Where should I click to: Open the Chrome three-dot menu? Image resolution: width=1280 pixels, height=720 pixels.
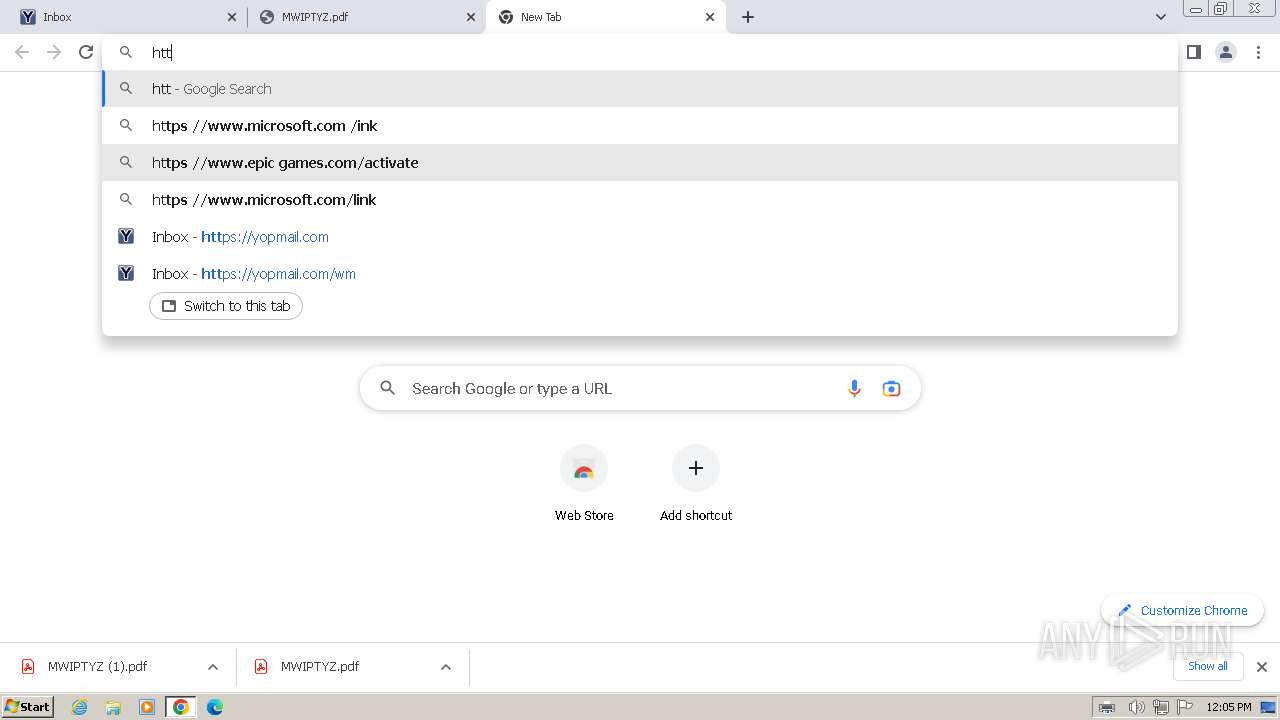coord(1258,52)
